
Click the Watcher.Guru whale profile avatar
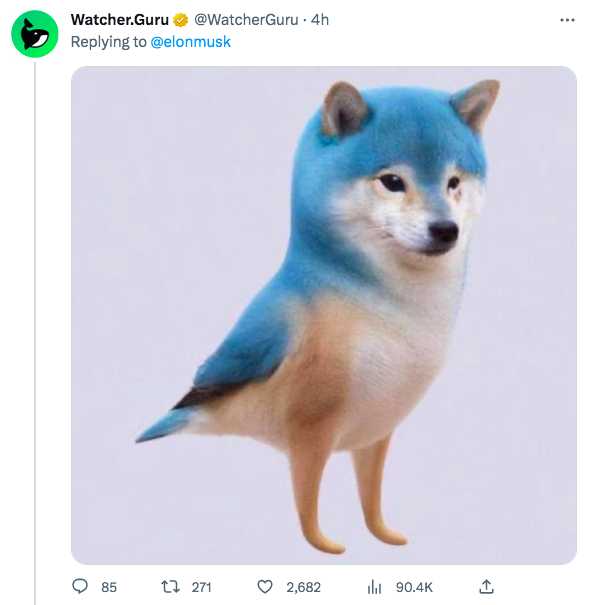coord(35,34)
